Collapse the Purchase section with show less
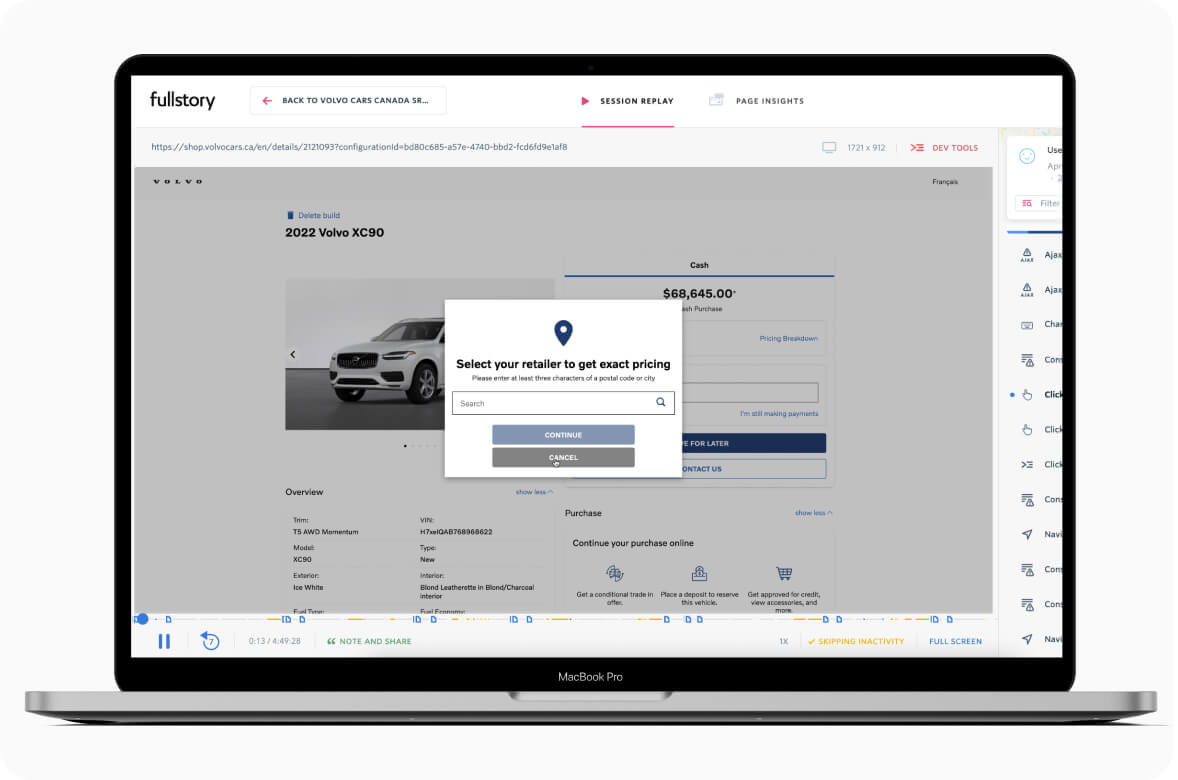Viewport: 1178px width, 780px height. 814,513
